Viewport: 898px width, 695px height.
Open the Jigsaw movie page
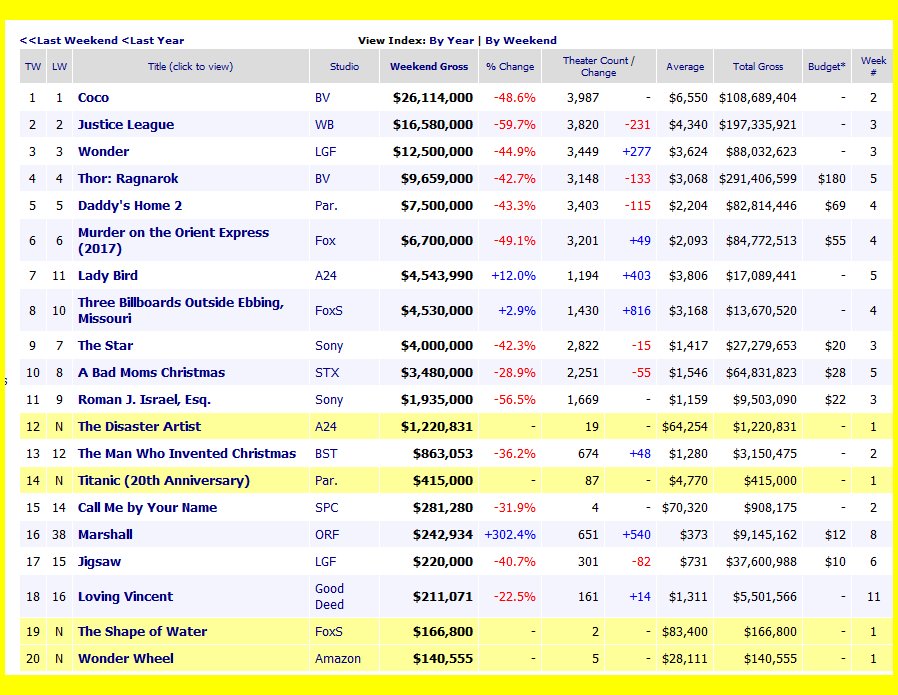100,562
